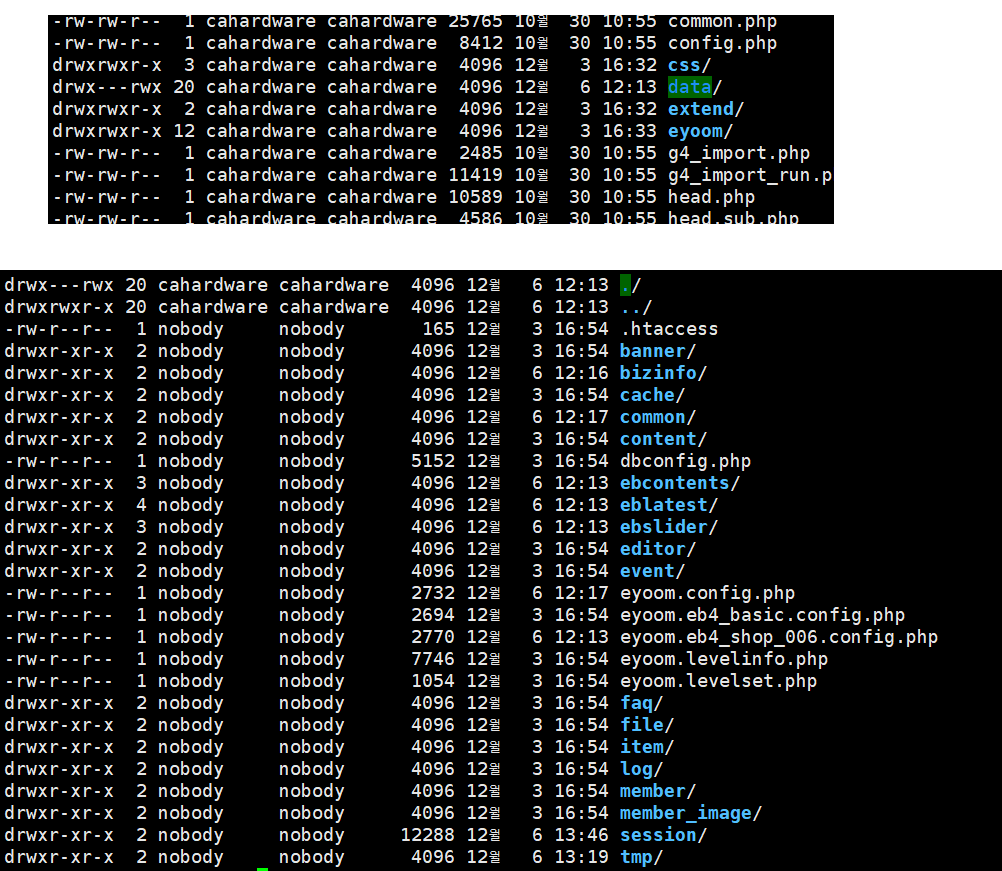Click the eyoom.eb4_basic.config.php filename
This screenshot has height=871, width=1002.
[762, 615]
